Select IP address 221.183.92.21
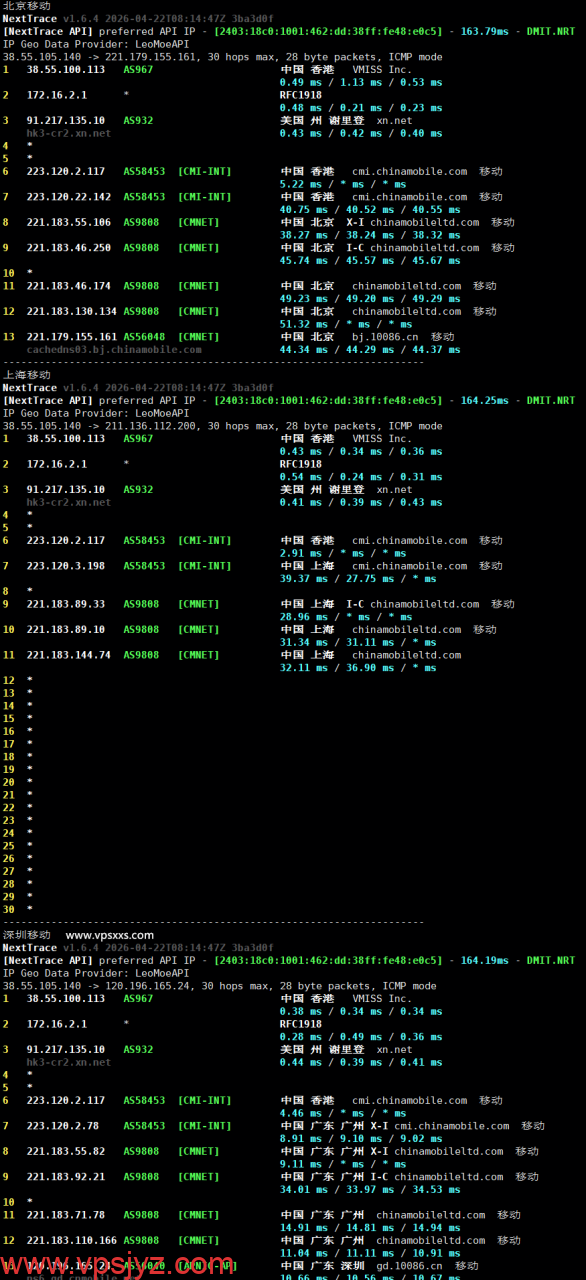This screenshot has width=586, height=1280. pos(66,1177)
